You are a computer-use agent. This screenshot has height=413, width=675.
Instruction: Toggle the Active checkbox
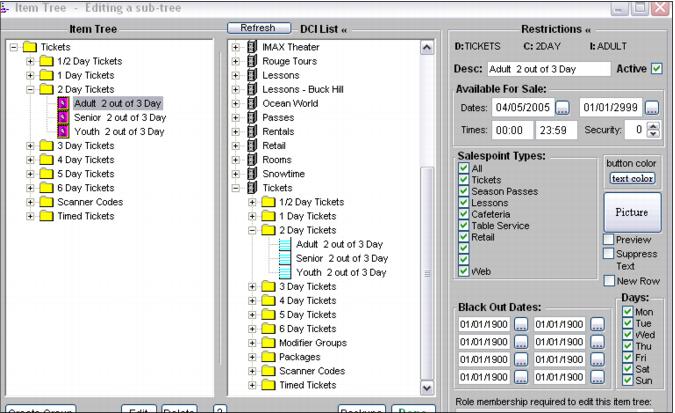pos(656,69)
